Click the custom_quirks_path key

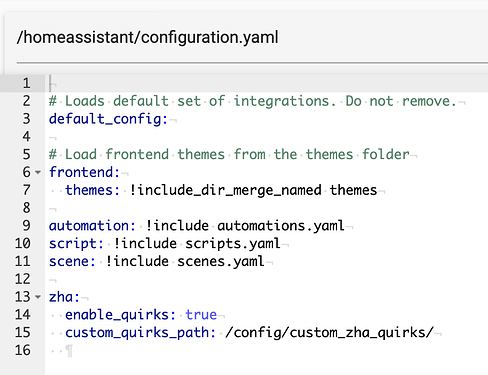point(140,333)
